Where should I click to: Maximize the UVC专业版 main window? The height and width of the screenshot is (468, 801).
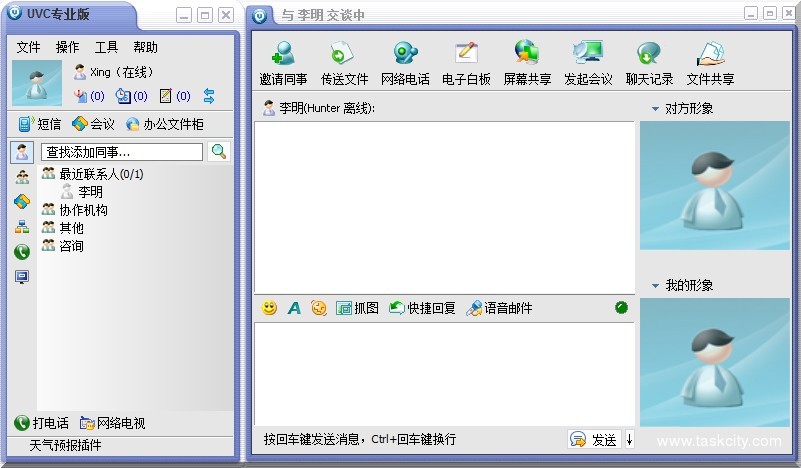point(205,15)
